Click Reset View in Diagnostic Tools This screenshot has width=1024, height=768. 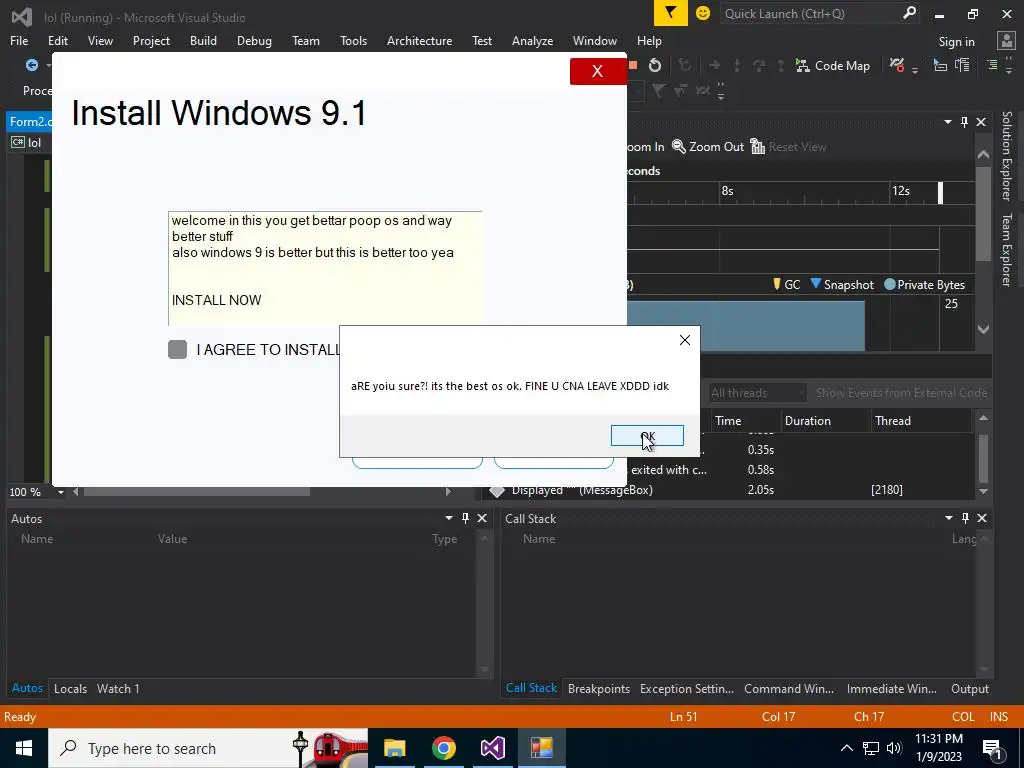[x=788, y=147]
